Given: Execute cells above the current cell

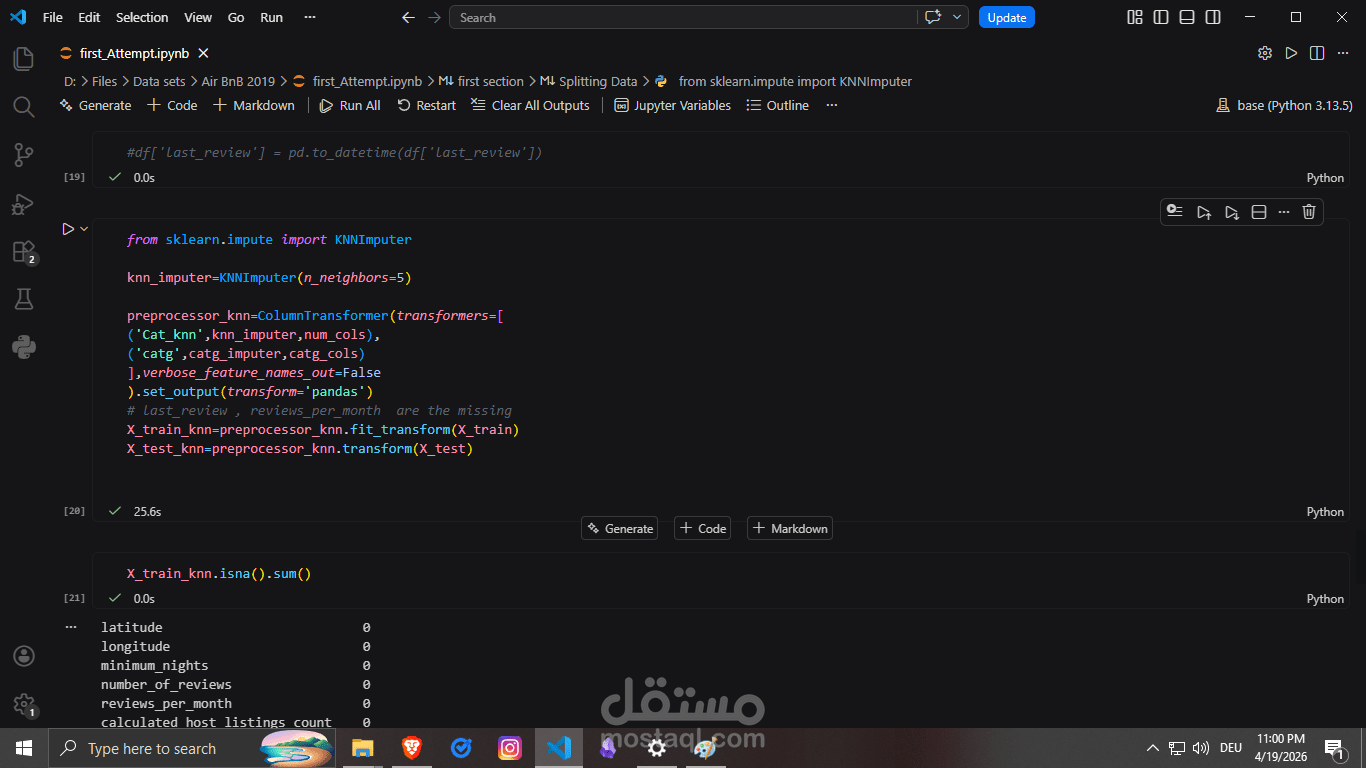Looking at the screenshot, I should (x=1204, y=211).
